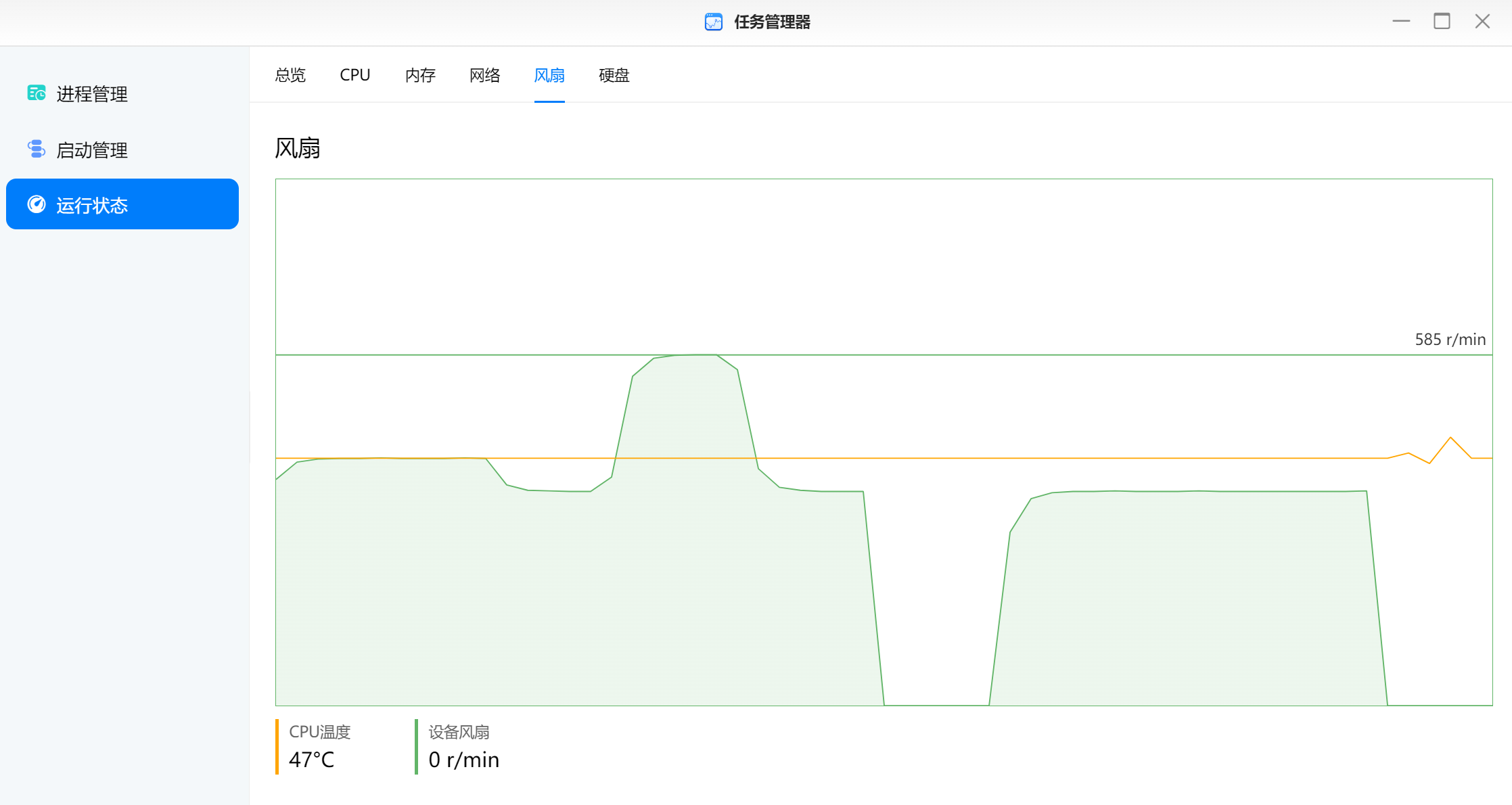Open the 内存 tab

pyautogui.click(x=420, y=75)
